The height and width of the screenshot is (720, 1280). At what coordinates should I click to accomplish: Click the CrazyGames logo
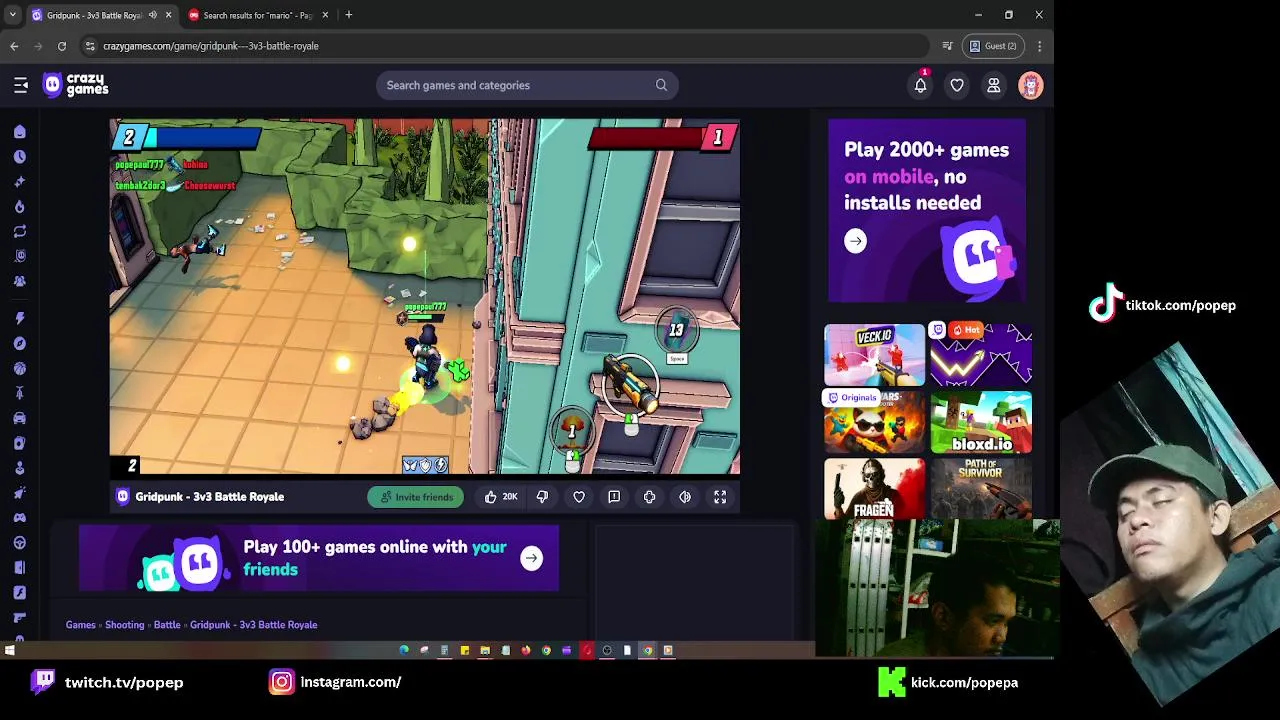pyautogui.click(x=76, y=85)
